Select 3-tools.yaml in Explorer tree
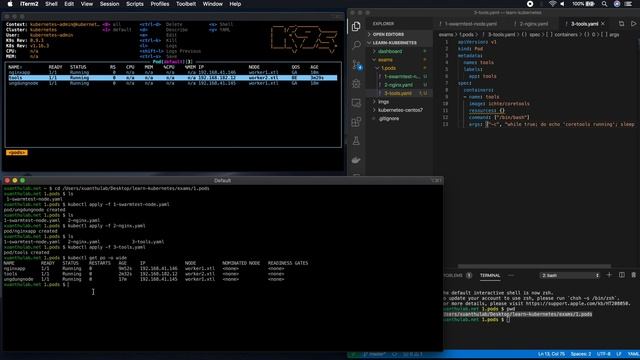The width and height of the screenshot is (640, 360). pyautogui.click(x=398, y=93)
